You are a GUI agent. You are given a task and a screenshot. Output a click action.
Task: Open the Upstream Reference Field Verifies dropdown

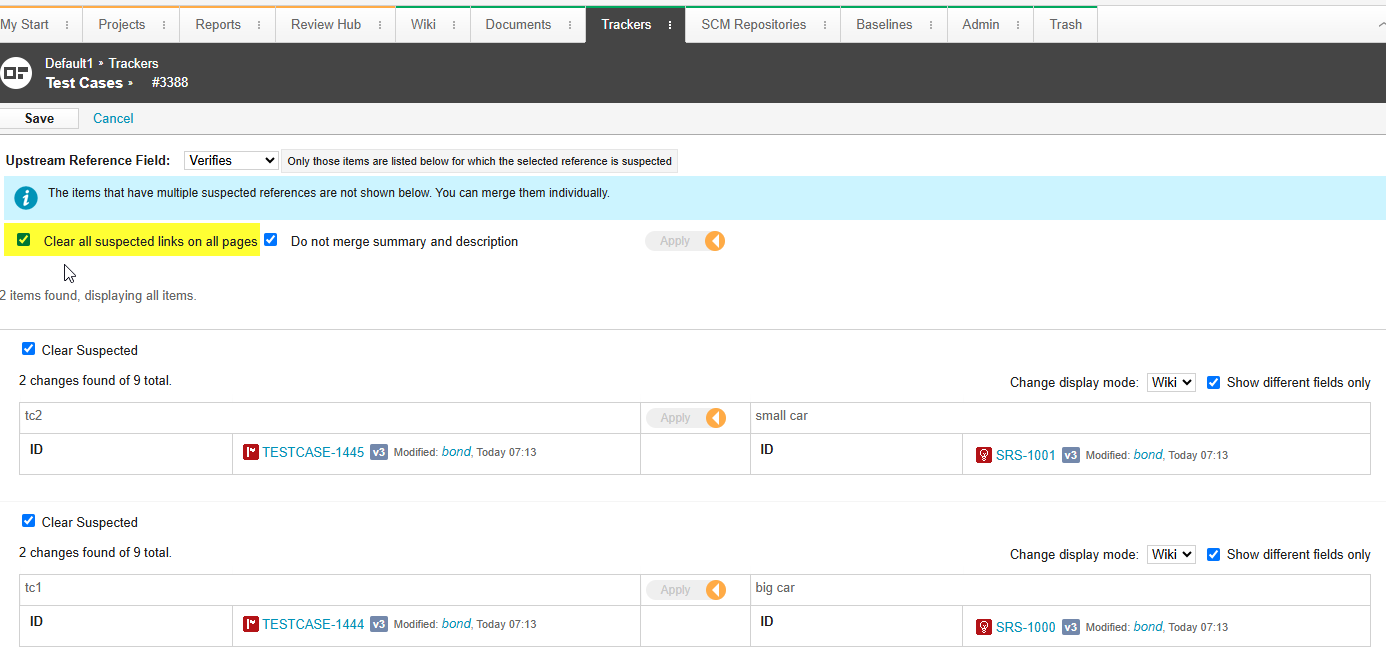point(231,160)
